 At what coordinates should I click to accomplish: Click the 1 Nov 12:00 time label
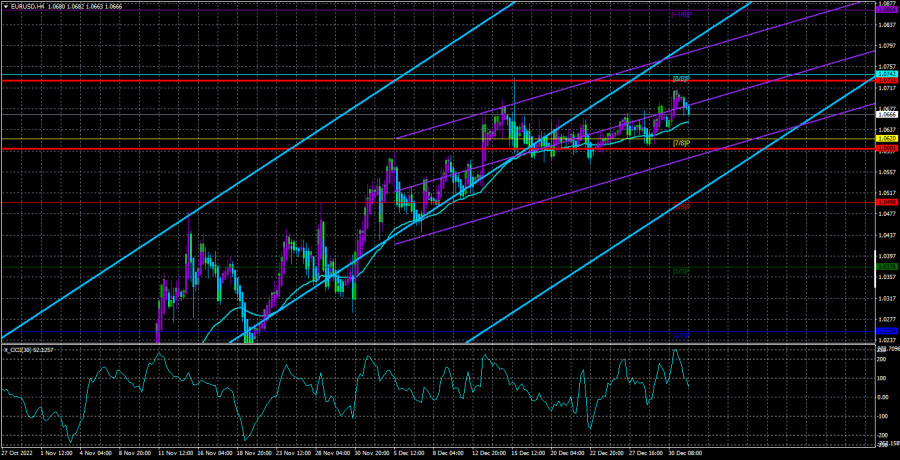(x=55, y=455)
